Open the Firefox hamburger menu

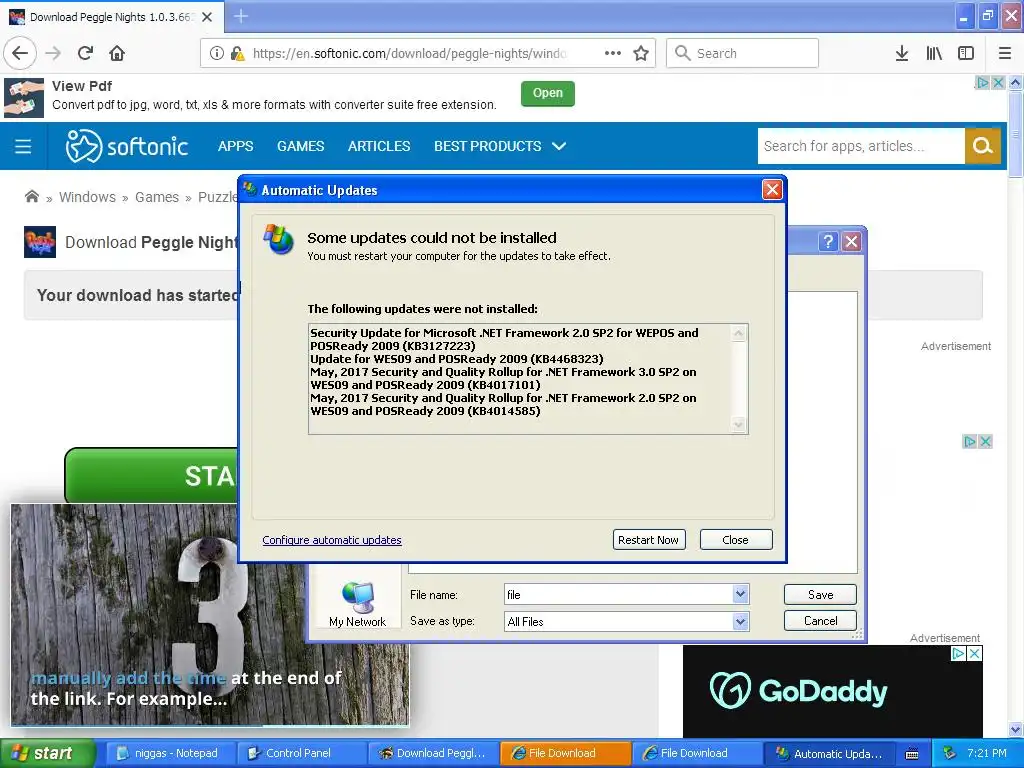1005,54
